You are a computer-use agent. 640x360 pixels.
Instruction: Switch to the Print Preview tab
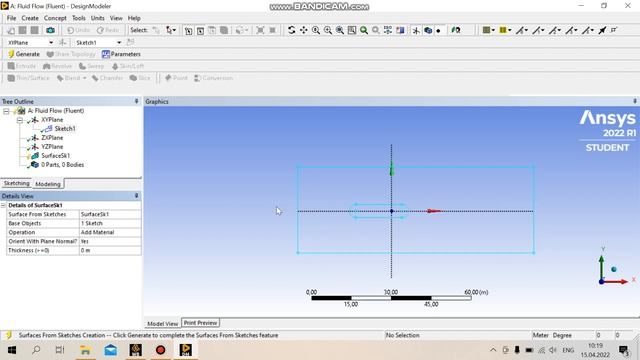tap(200, 323)
